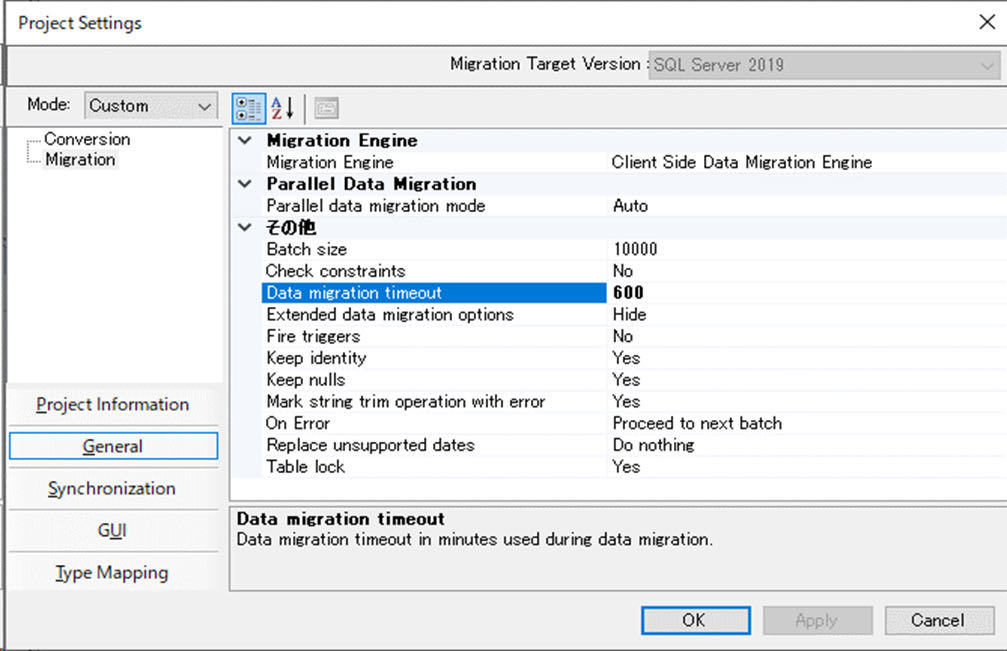Select Migration in the settings tree
This screenshot has height=651, width=1007.
[x=80, y=159]
